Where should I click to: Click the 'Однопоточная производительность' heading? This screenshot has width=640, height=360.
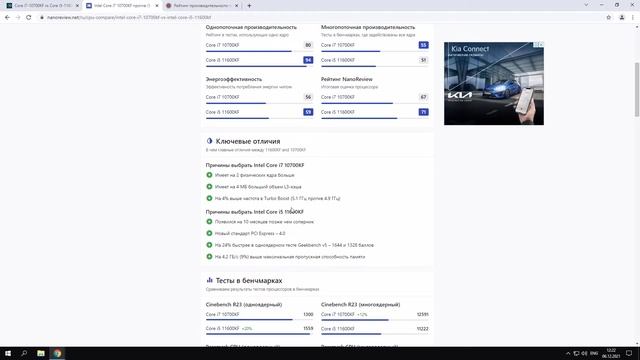(x=251, y=27)
